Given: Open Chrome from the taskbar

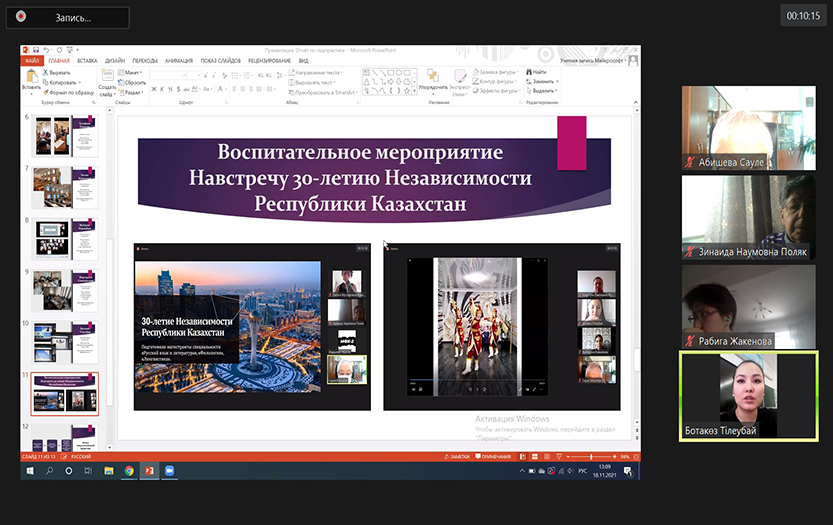Looking at the screenshot, I should click(129, 470).
